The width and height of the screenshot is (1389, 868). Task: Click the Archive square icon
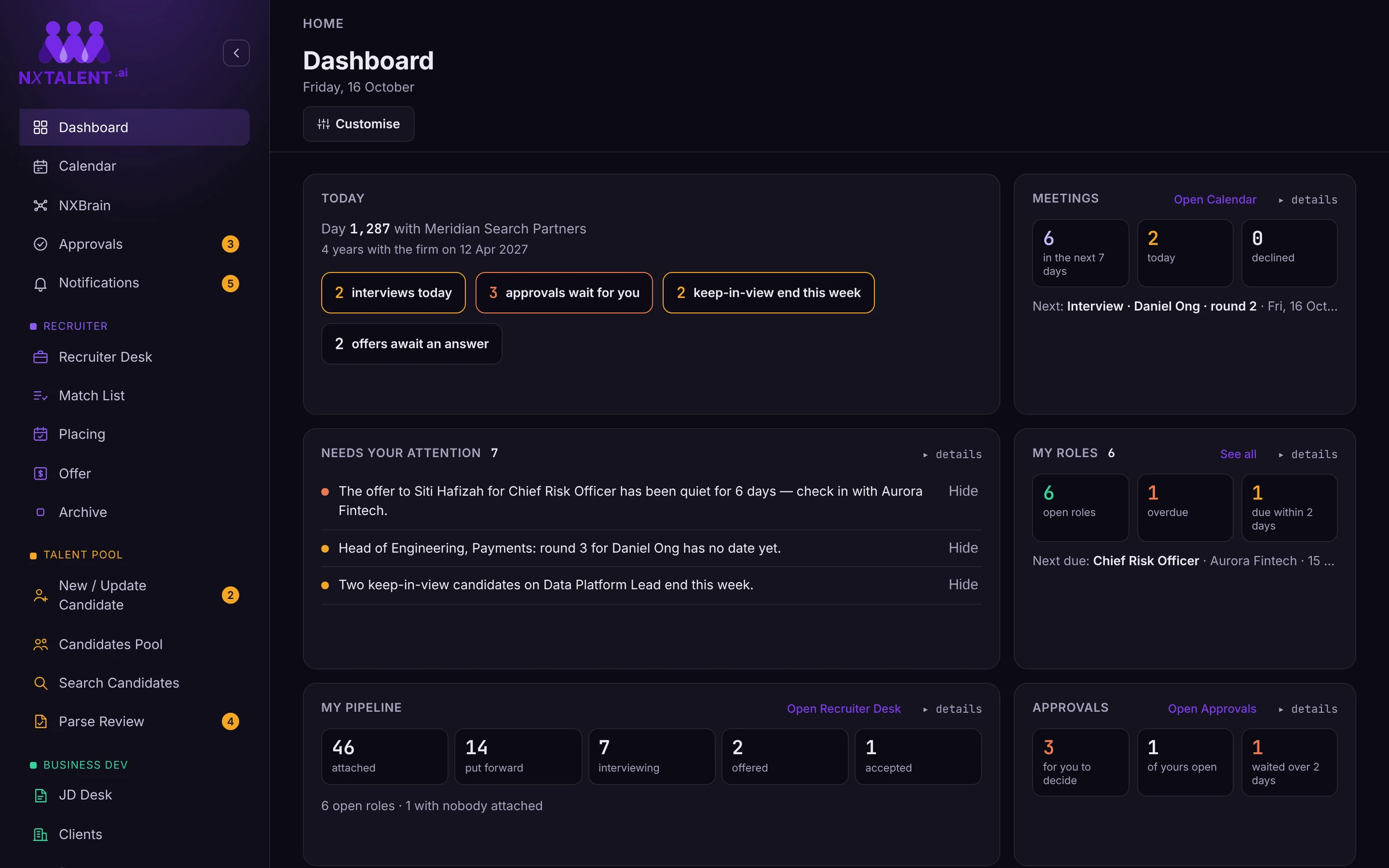click(41, 512)
